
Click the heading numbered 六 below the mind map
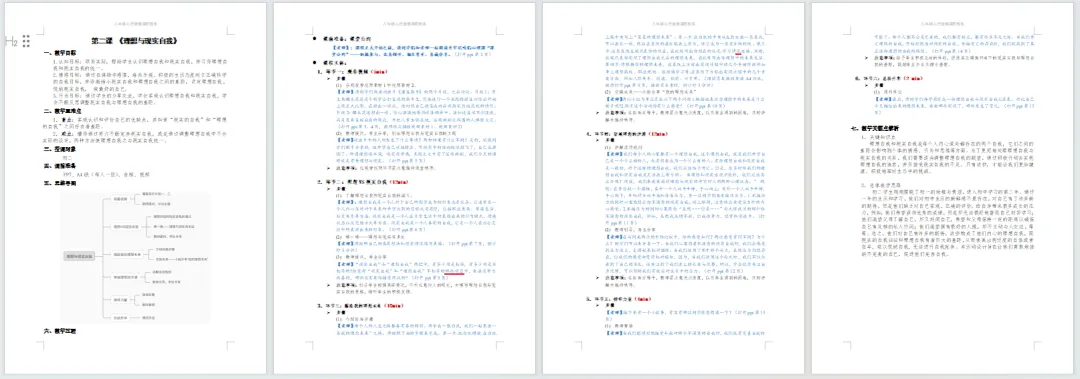[x=61, y=331]
